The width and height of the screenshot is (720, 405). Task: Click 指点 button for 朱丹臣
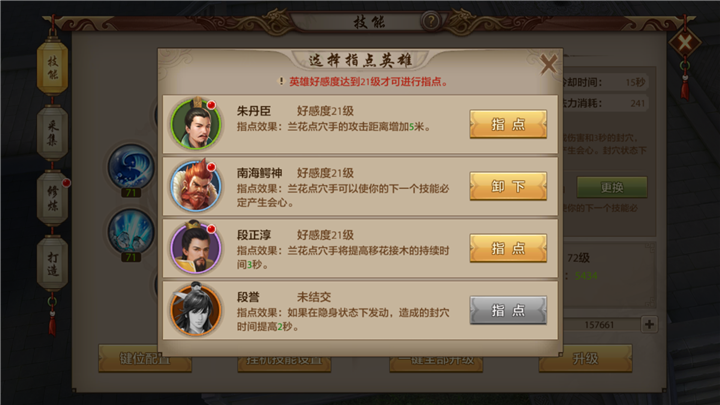click(x=508, y=124)
